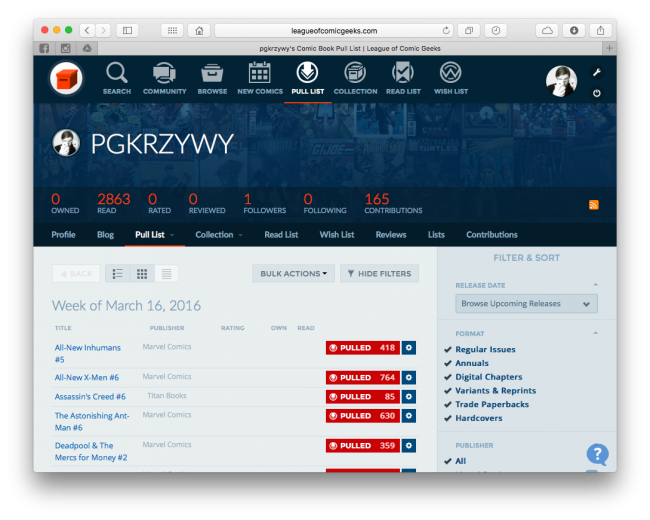650x520 pixels.
Task: Open the Community section icon
Action: point(165,73)
